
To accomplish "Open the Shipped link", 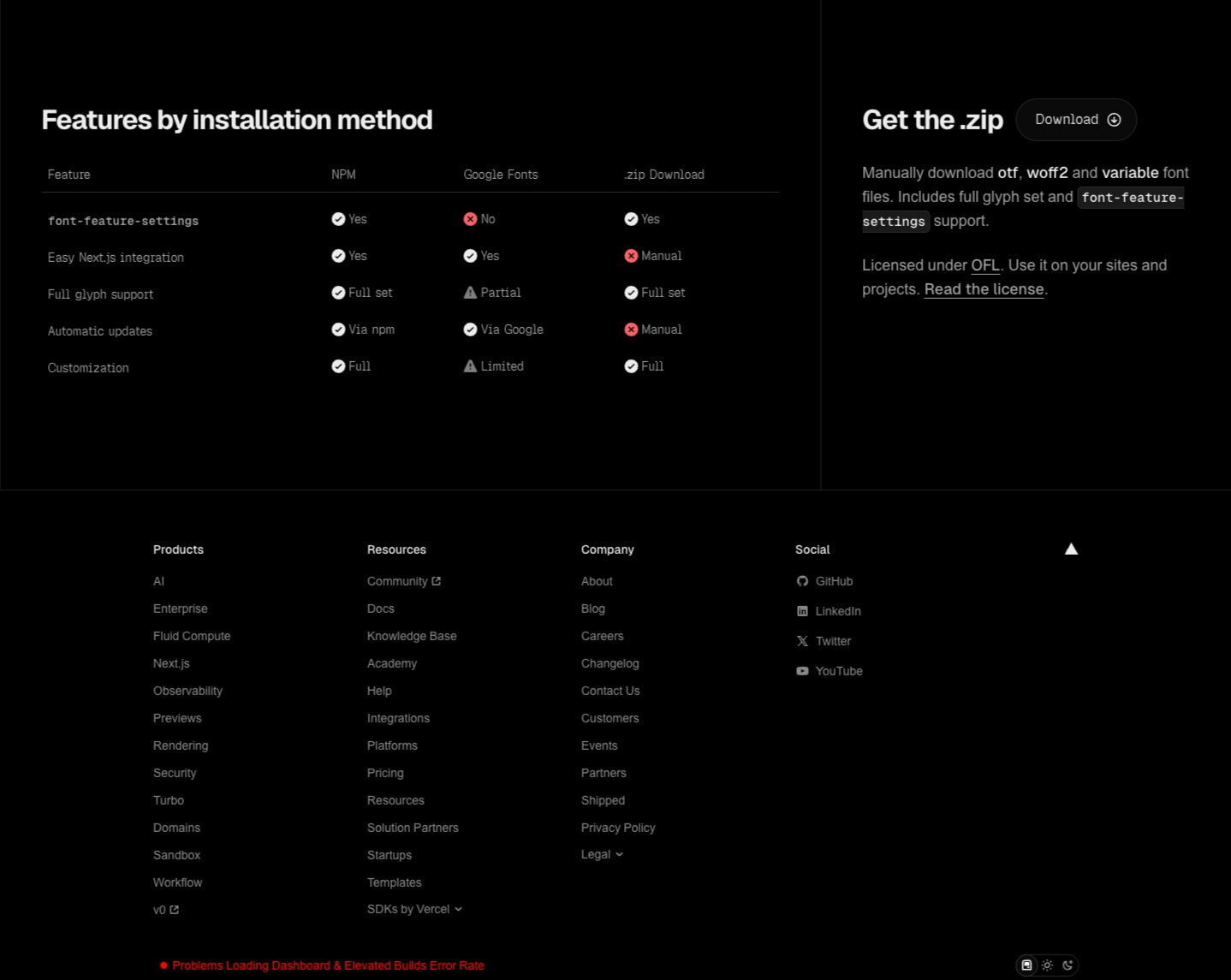I will pyautogui.click(x=603, y=800).
